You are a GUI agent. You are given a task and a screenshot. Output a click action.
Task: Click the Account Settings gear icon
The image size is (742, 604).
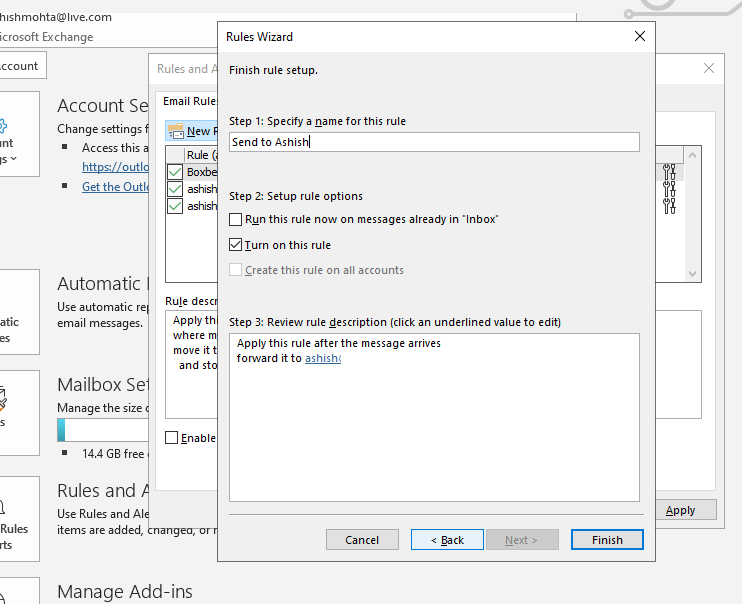(3, 126)
